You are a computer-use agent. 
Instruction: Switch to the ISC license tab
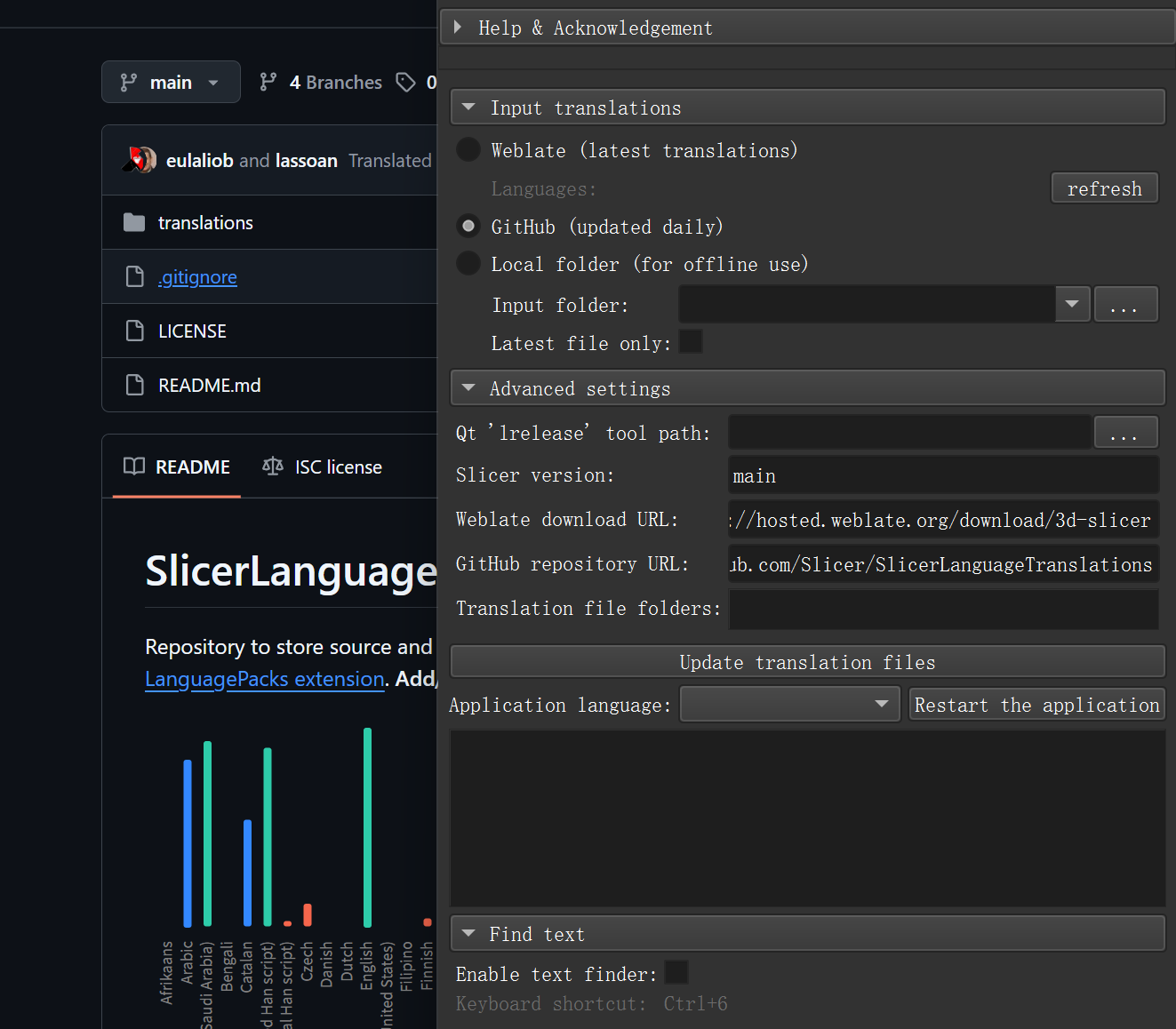click(324, 467)
